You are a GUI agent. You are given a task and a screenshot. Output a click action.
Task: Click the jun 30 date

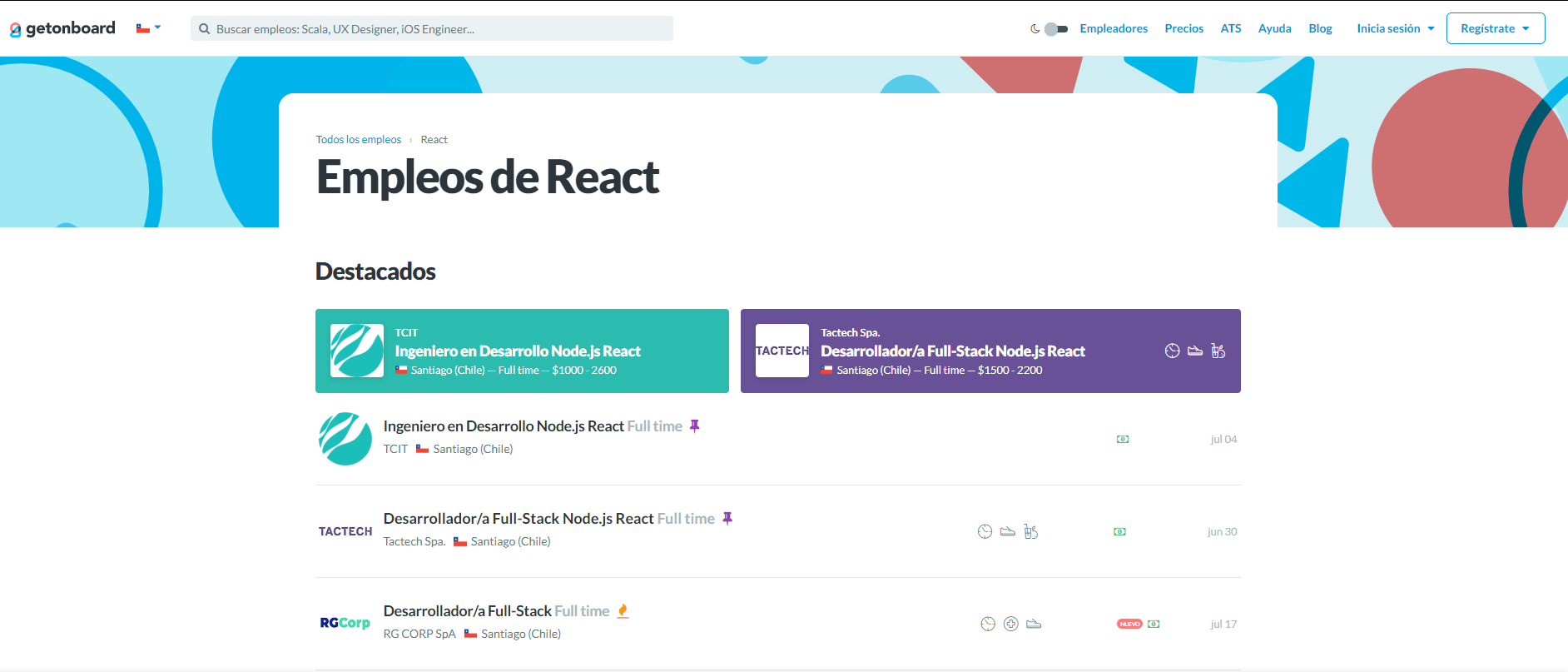coord(1222,532)
